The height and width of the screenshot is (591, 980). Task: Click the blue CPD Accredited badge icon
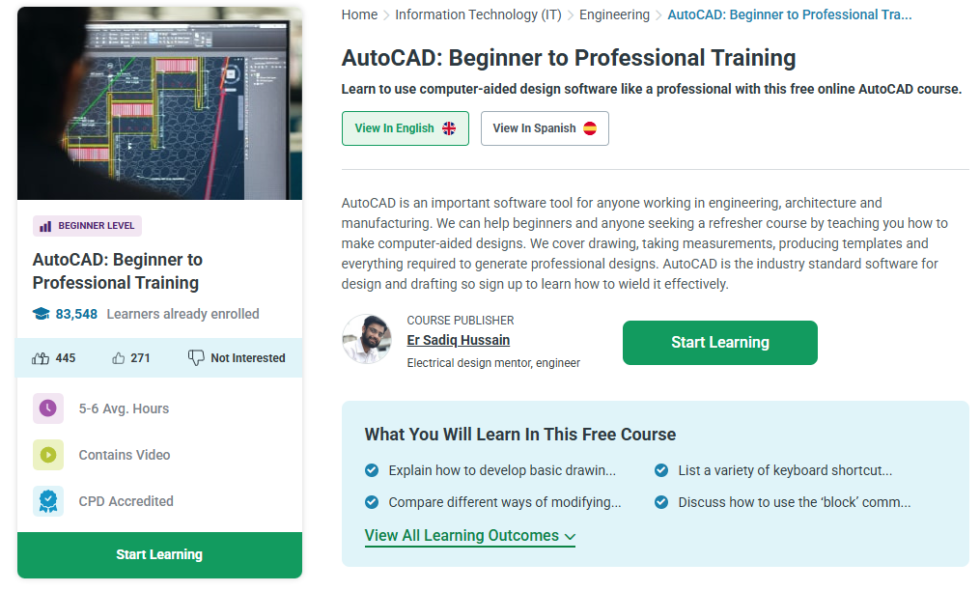click(48, 501)
